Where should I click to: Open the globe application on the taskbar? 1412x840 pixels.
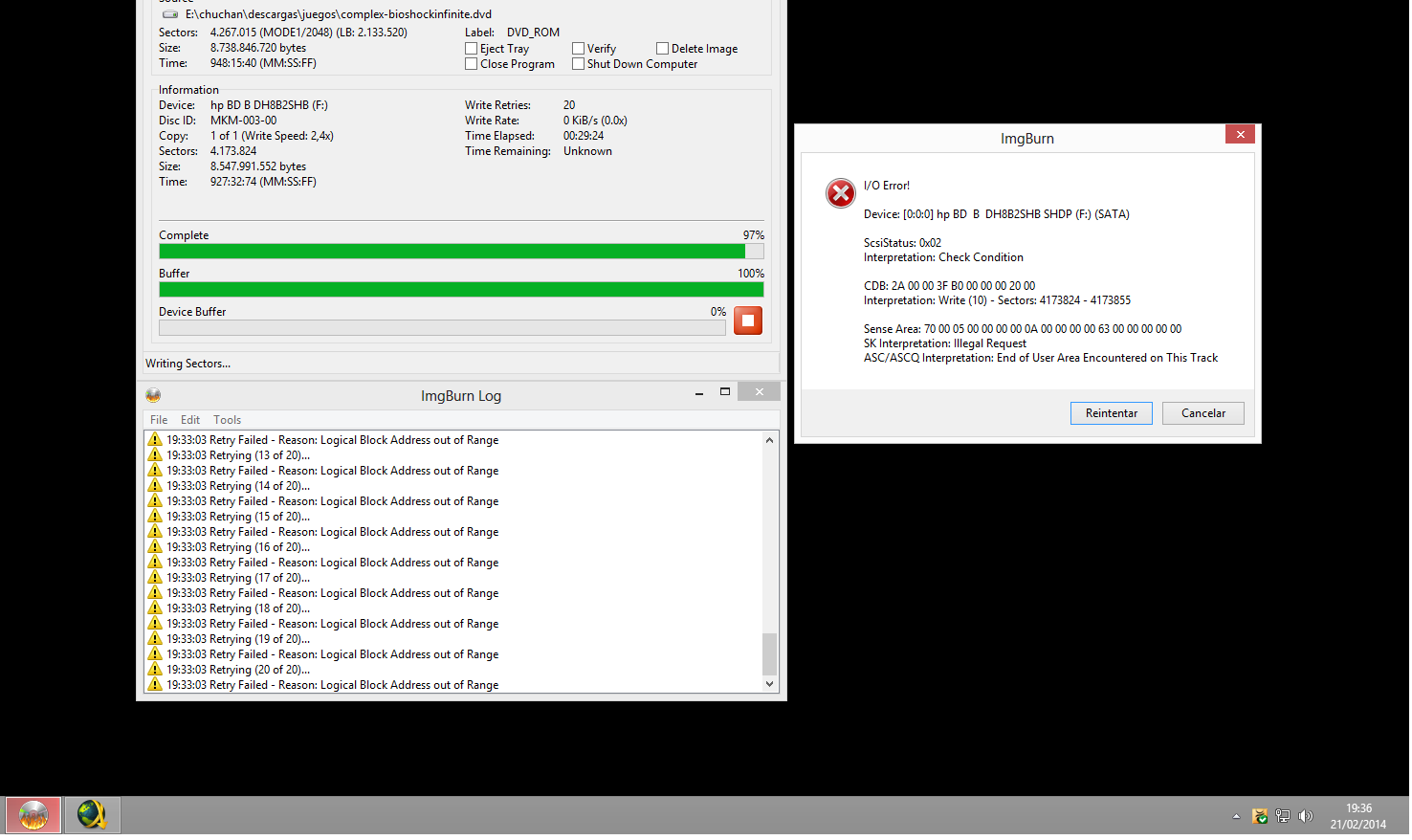click(93, 816)
